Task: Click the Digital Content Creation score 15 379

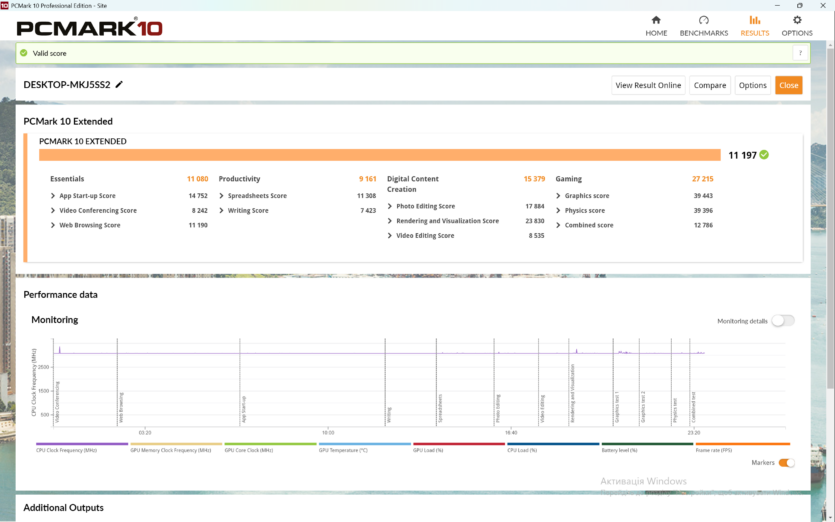Action: pyautogui.click(x=534, y=178)
